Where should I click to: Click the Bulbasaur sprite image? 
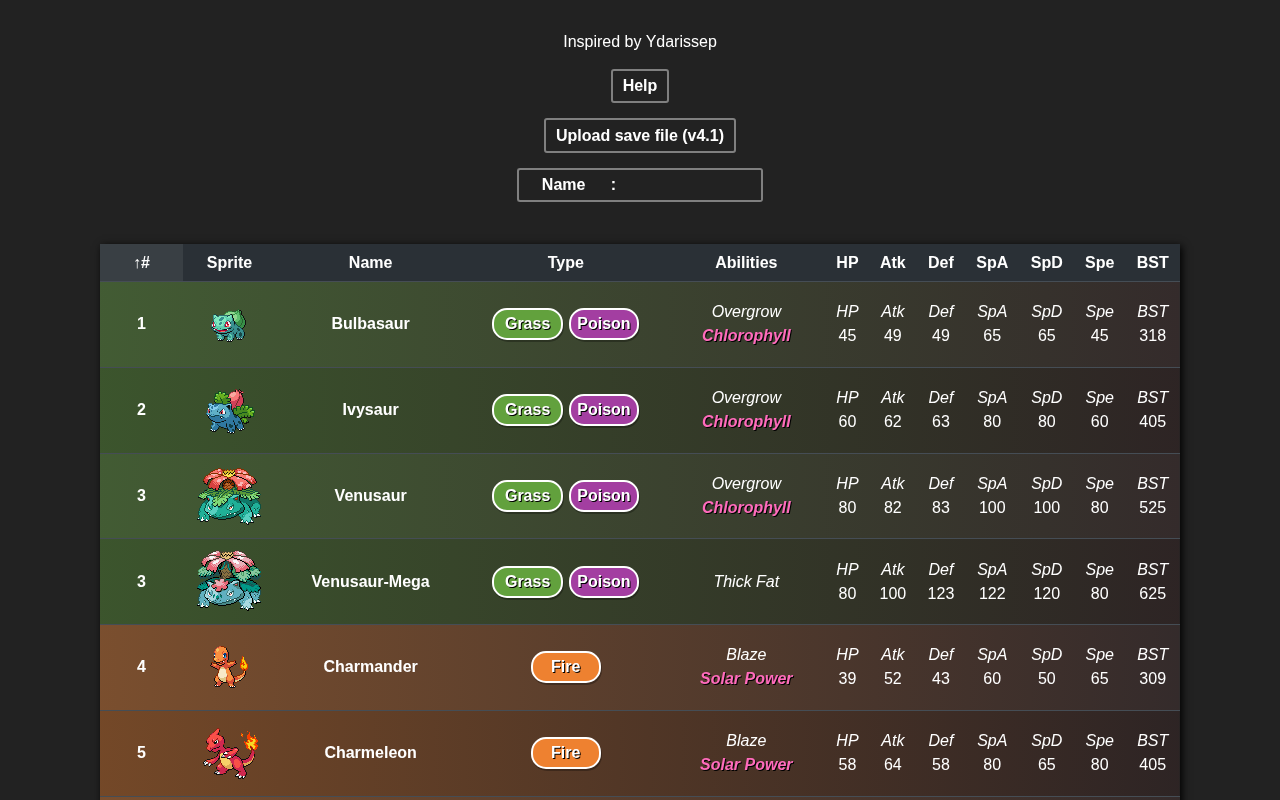click(x=229, y=324)
